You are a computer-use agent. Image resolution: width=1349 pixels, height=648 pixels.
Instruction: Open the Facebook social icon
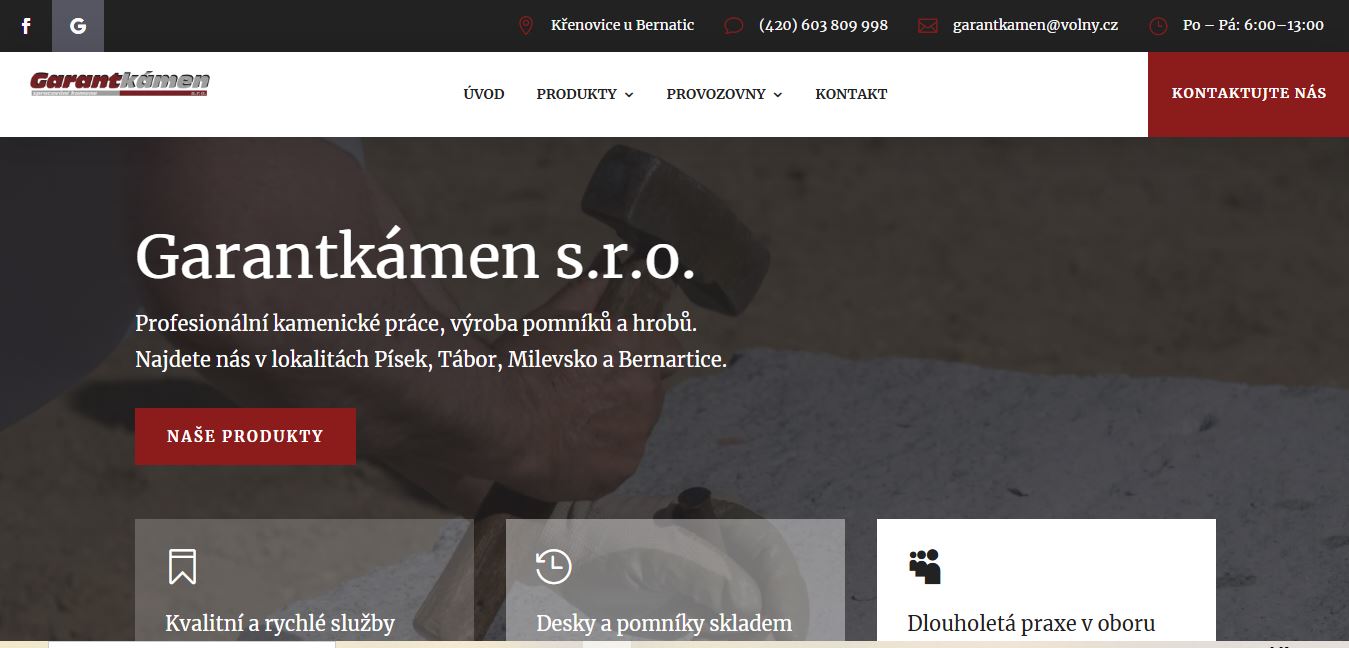pos(26,26)
